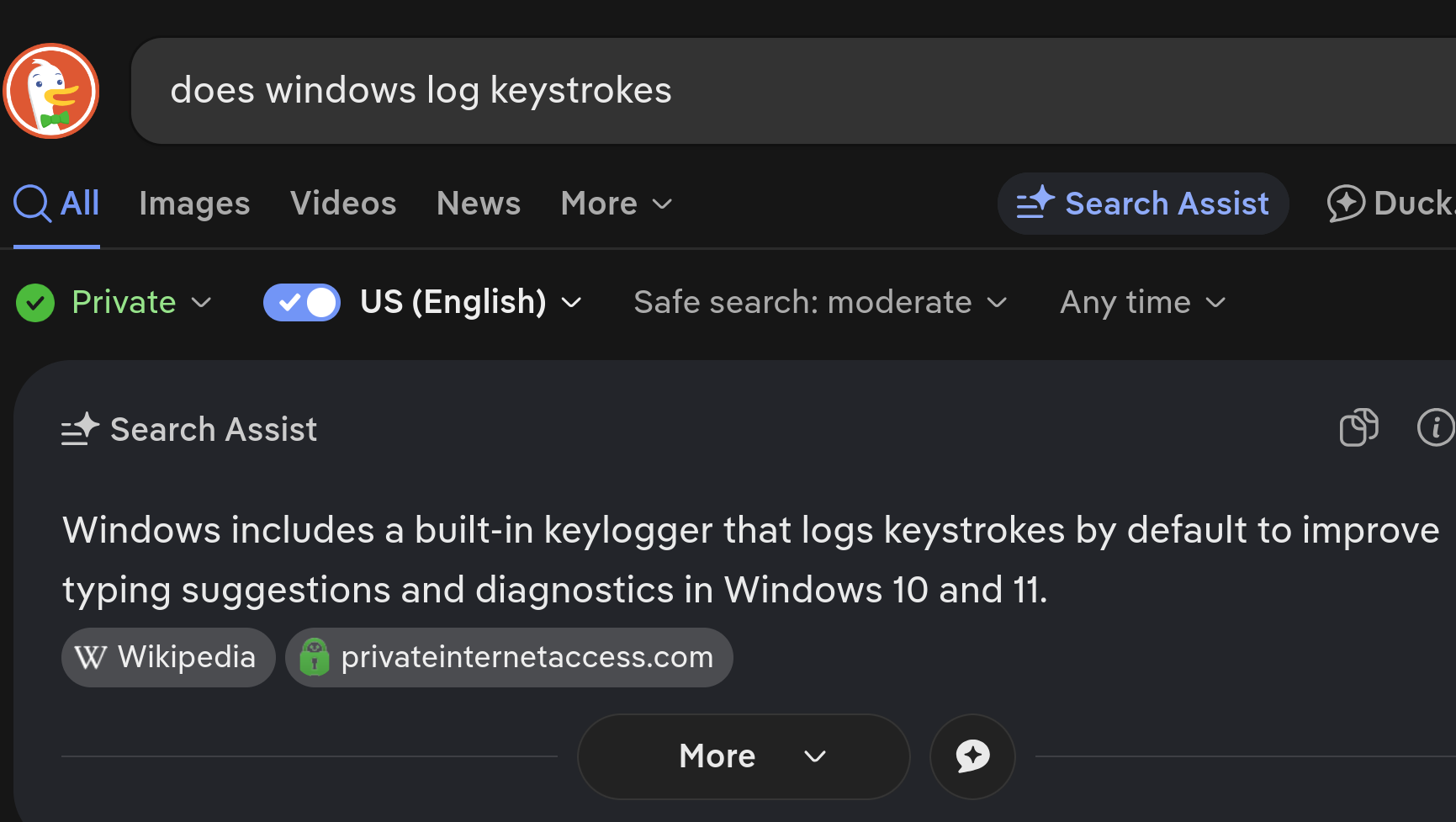Open the Wikipedia source link
Image resolution: width=1456 pixels, height=822 pixels.
point(168,657)
